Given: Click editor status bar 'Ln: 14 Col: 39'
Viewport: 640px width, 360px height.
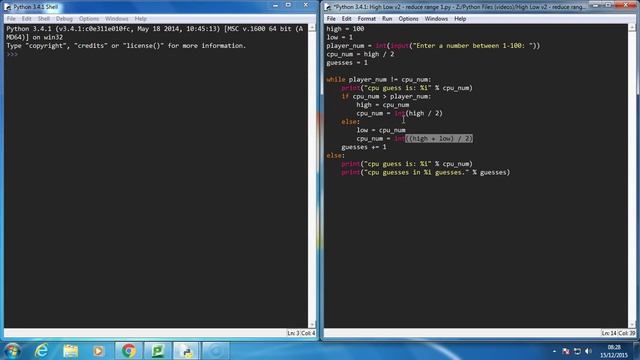Looking at the screenshot, I should pyautogui.click(x=618, y=333).
